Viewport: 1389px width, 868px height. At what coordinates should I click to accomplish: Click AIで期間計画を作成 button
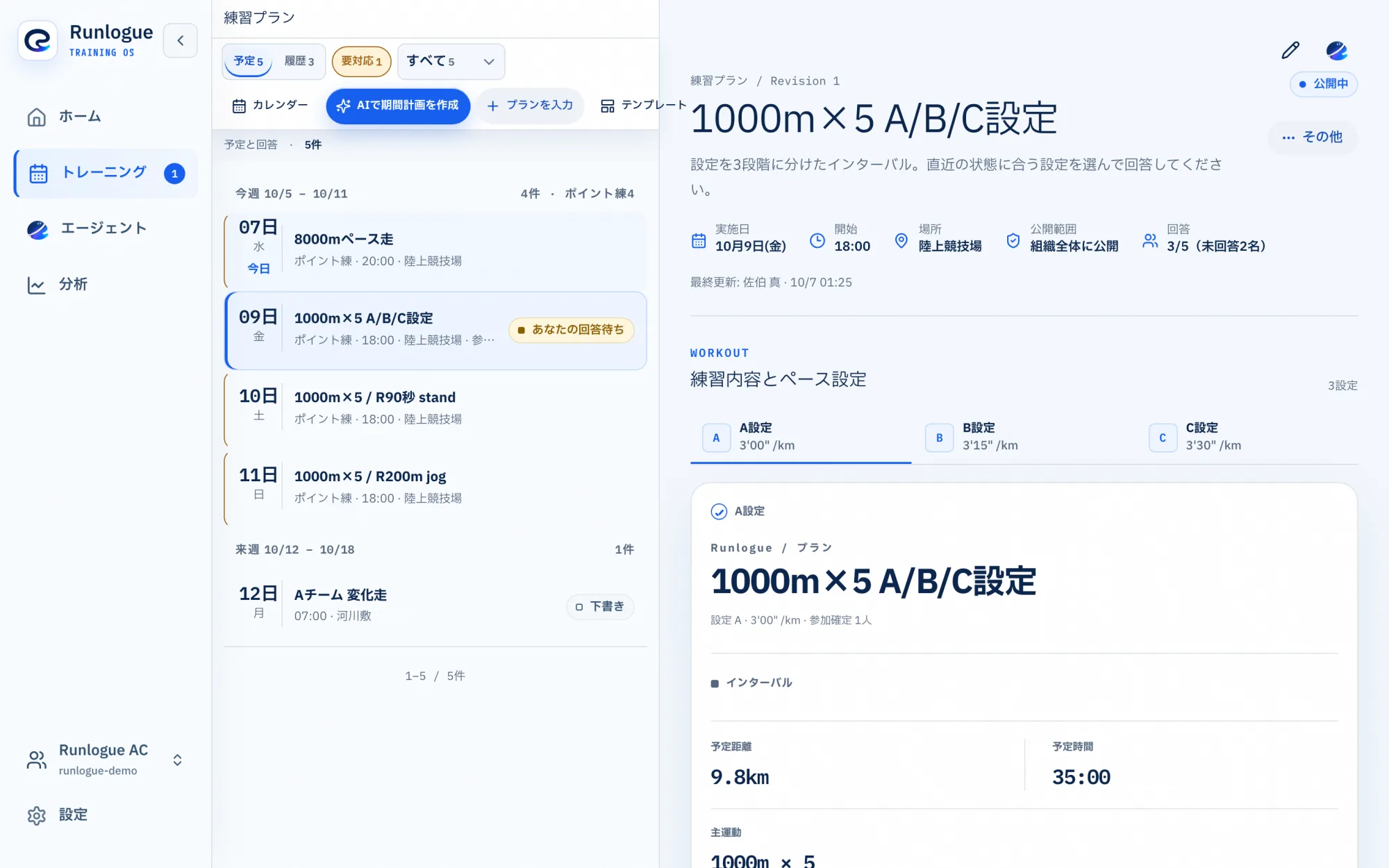[398, 106]
